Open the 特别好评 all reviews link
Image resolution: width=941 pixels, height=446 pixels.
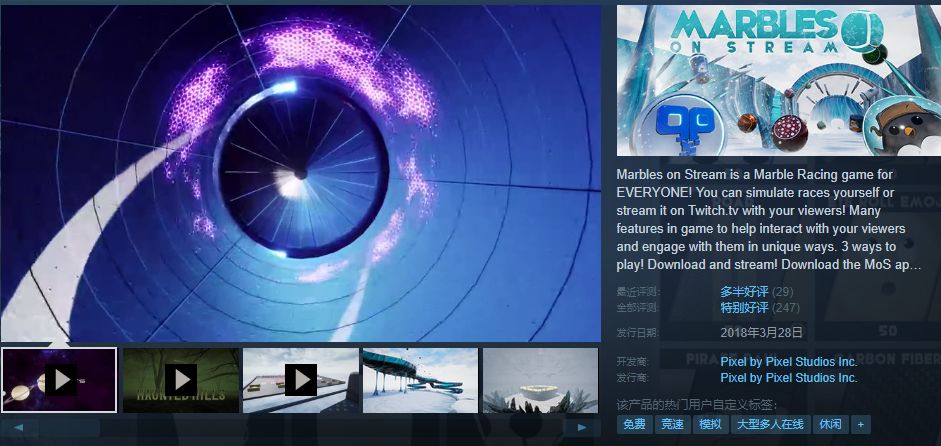point(744,308)
